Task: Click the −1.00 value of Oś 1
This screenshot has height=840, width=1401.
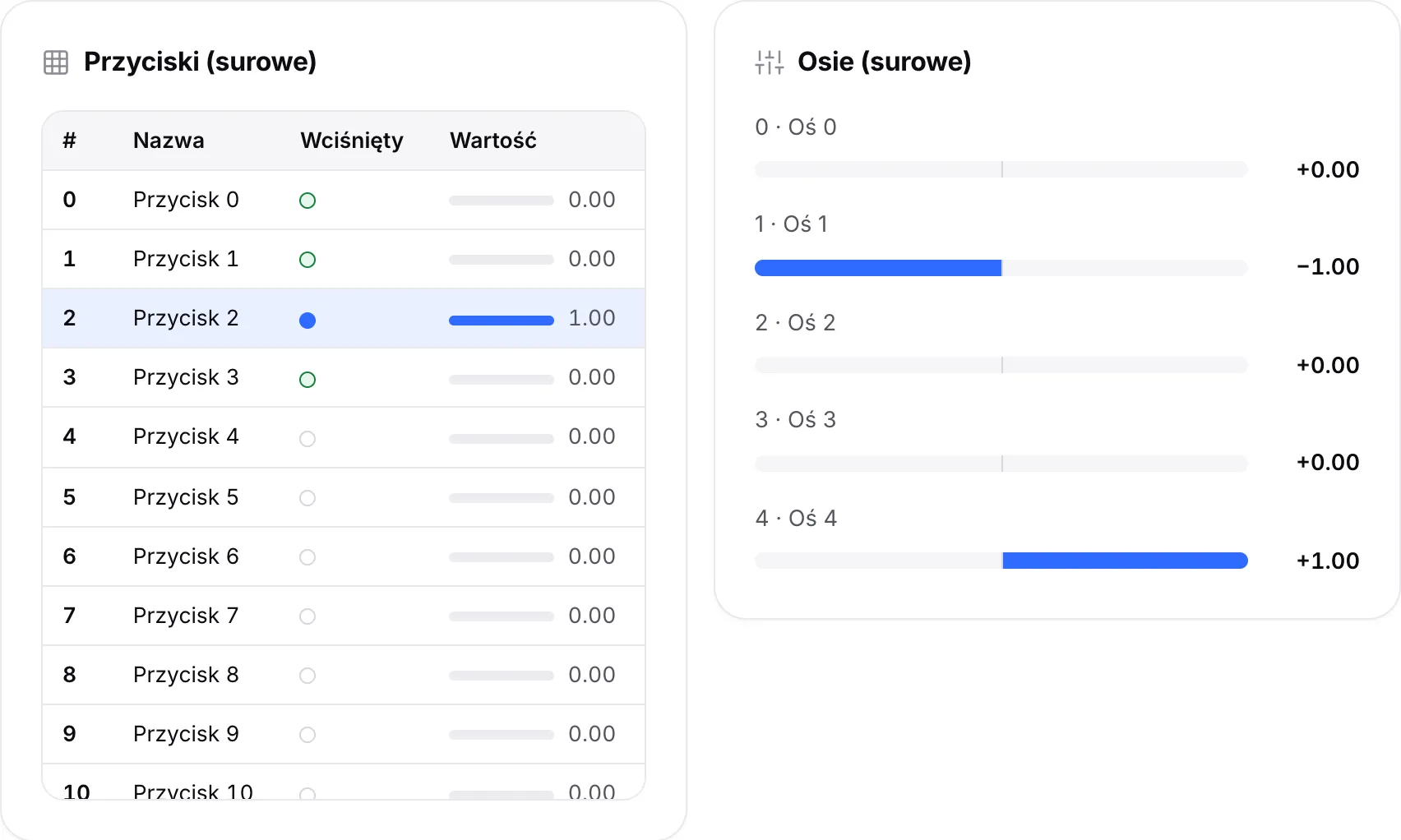Action: point(1328,267)
